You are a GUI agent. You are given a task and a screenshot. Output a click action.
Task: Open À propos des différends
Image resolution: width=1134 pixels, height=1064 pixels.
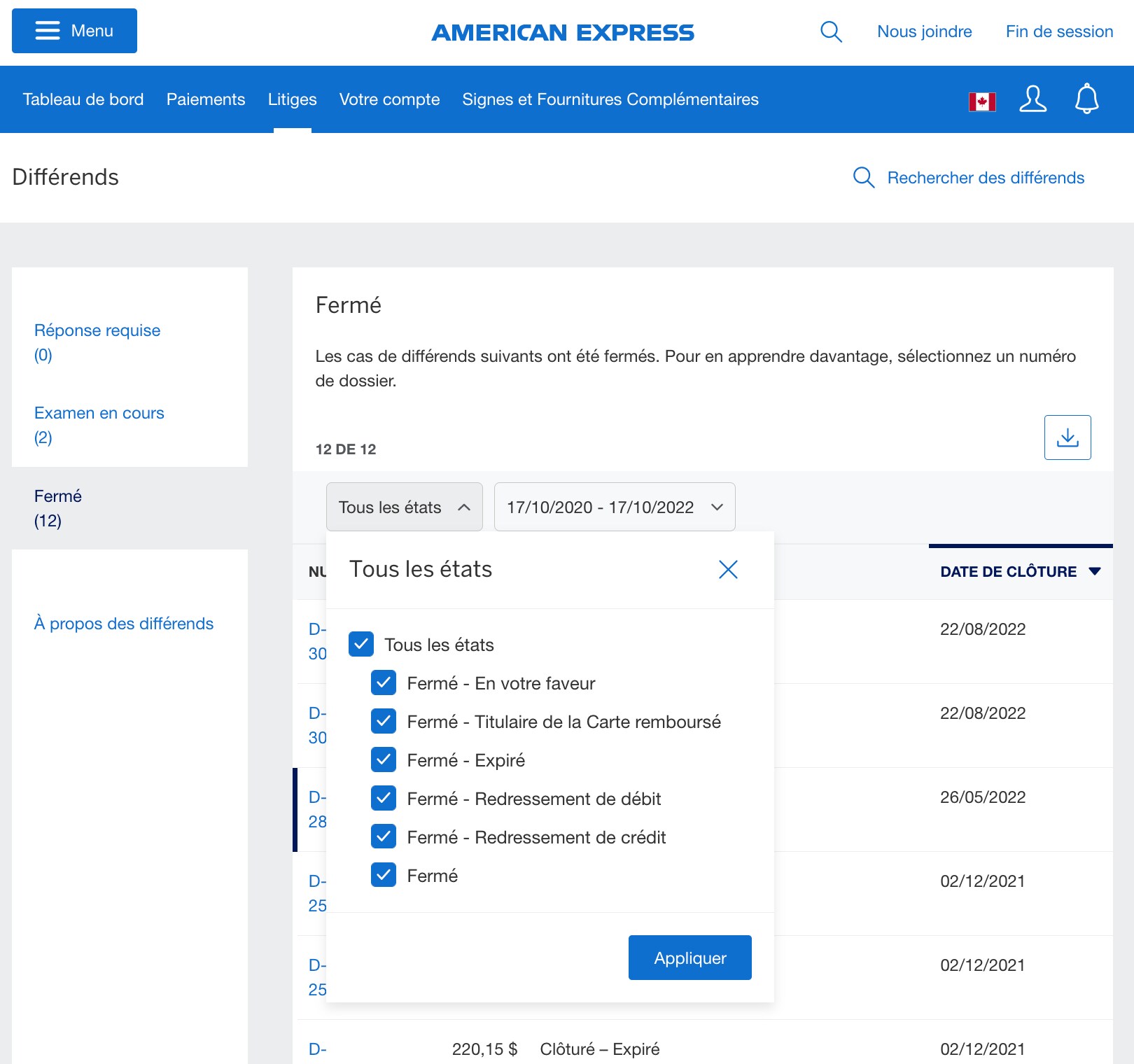124,623
